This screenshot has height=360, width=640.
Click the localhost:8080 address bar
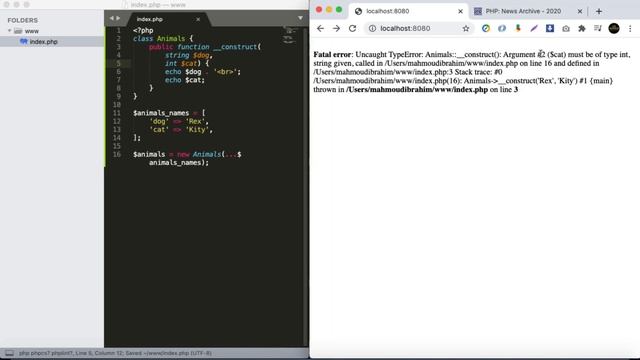418,28
